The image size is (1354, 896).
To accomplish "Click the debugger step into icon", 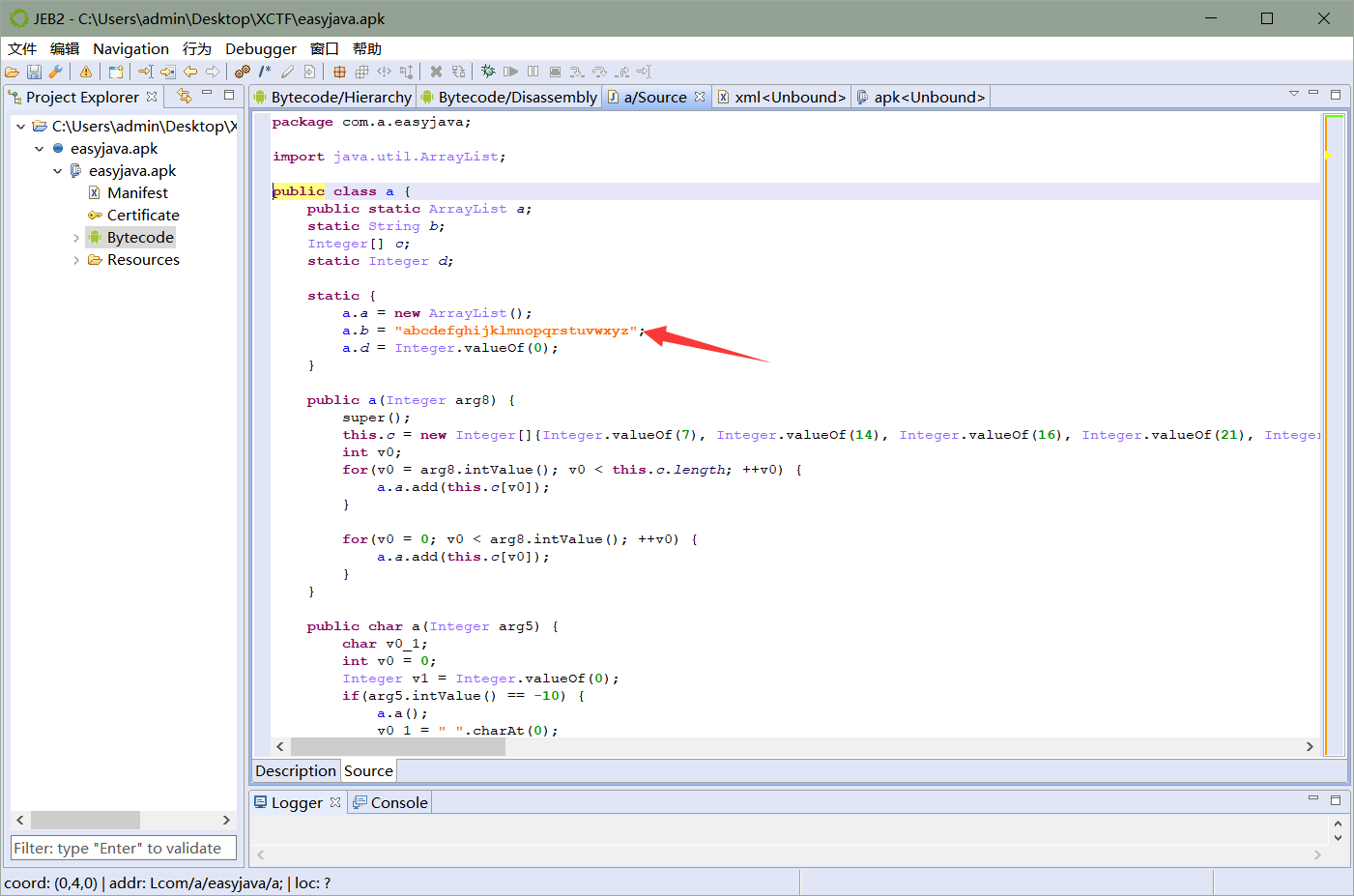I will click(577, 72).
